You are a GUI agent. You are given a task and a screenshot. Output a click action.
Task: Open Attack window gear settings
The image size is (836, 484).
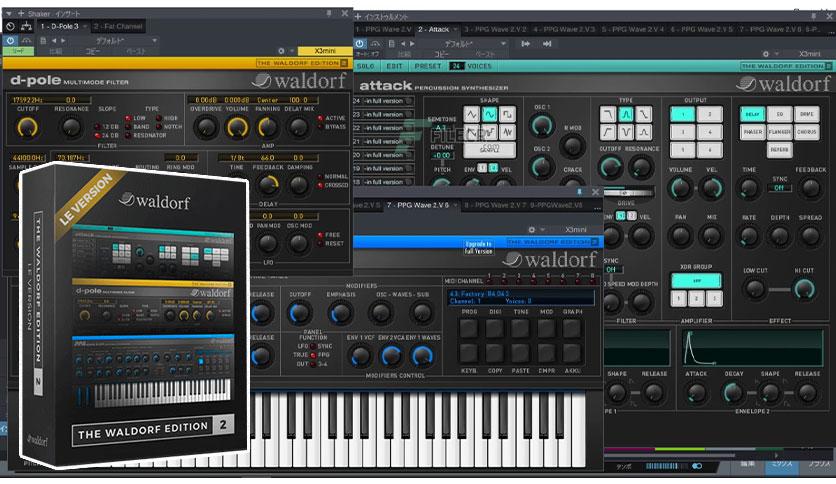[766, 54]
